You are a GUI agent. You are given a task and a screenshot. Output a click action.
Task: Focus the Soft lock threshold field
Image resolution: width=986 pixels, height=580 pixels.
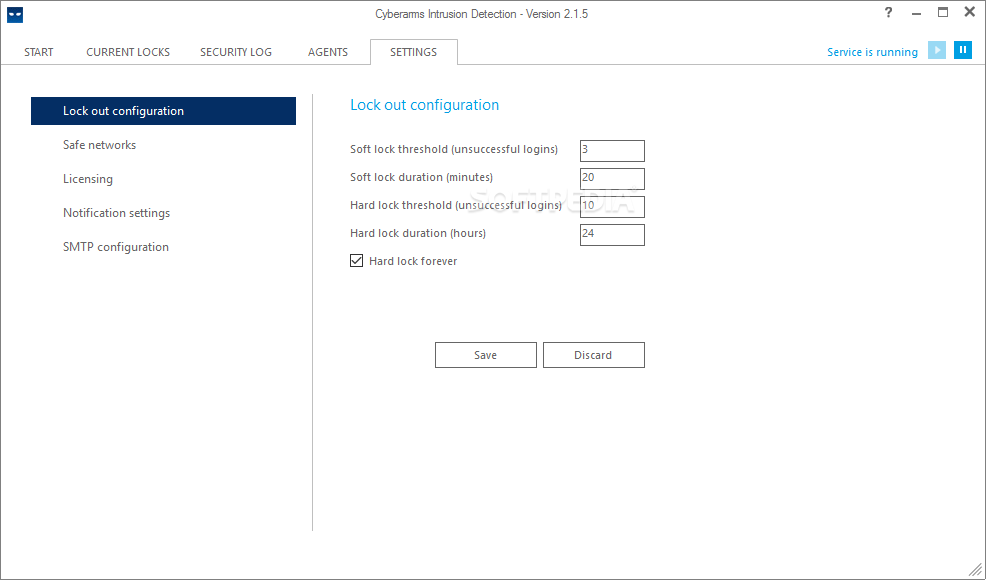pos(612,151)
